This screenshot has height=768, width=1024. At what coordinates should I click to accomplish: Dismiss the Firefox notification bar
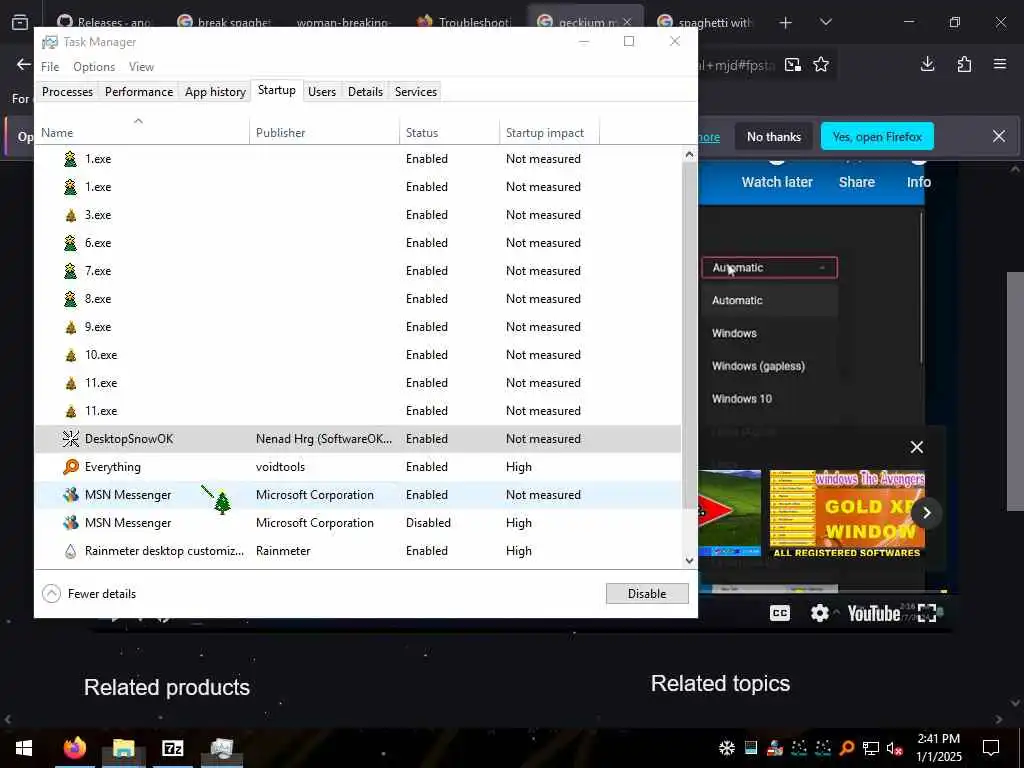coord(999,136)
